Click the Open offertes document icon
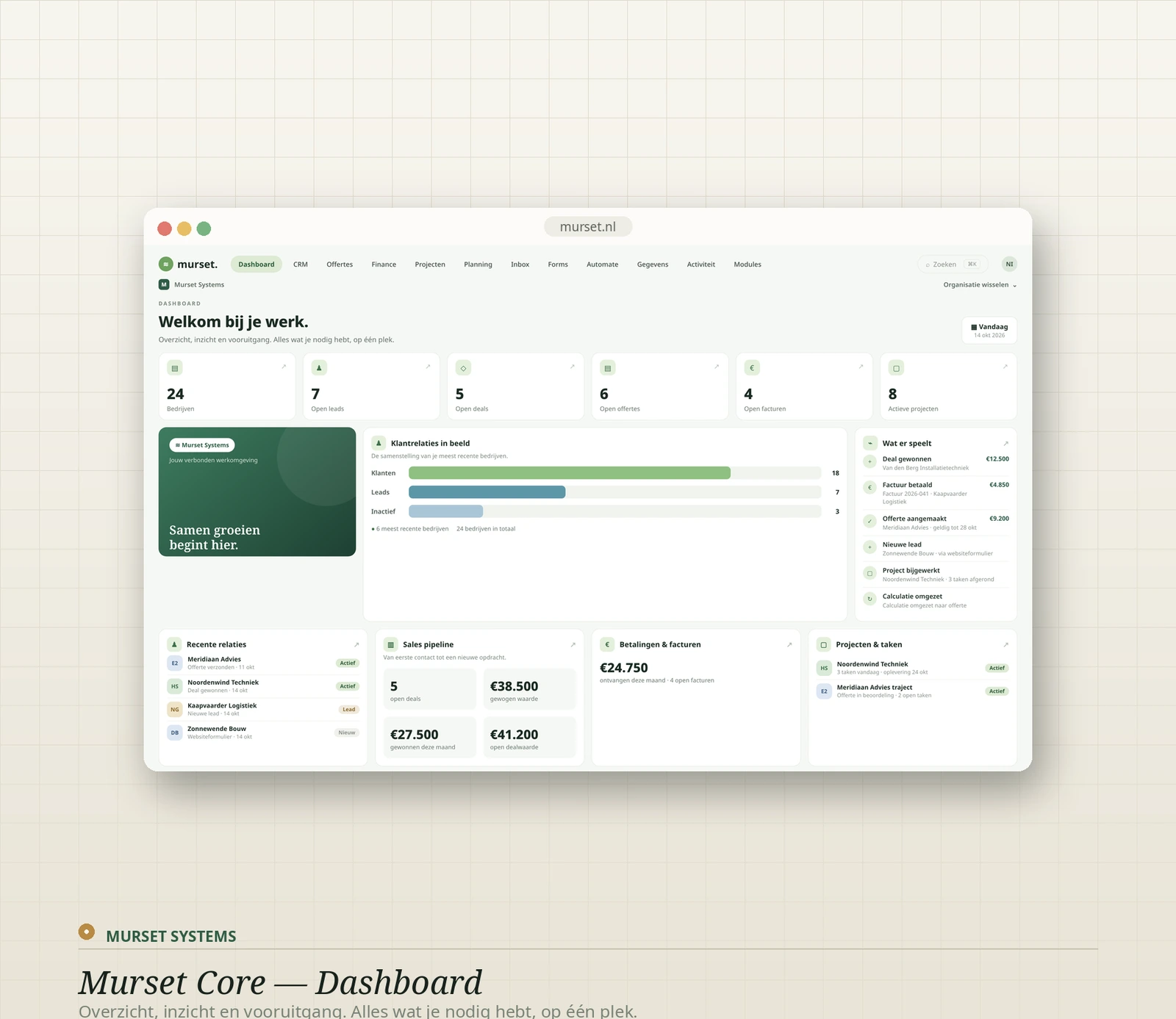The image size is (1176, 1019). [607, 368]
